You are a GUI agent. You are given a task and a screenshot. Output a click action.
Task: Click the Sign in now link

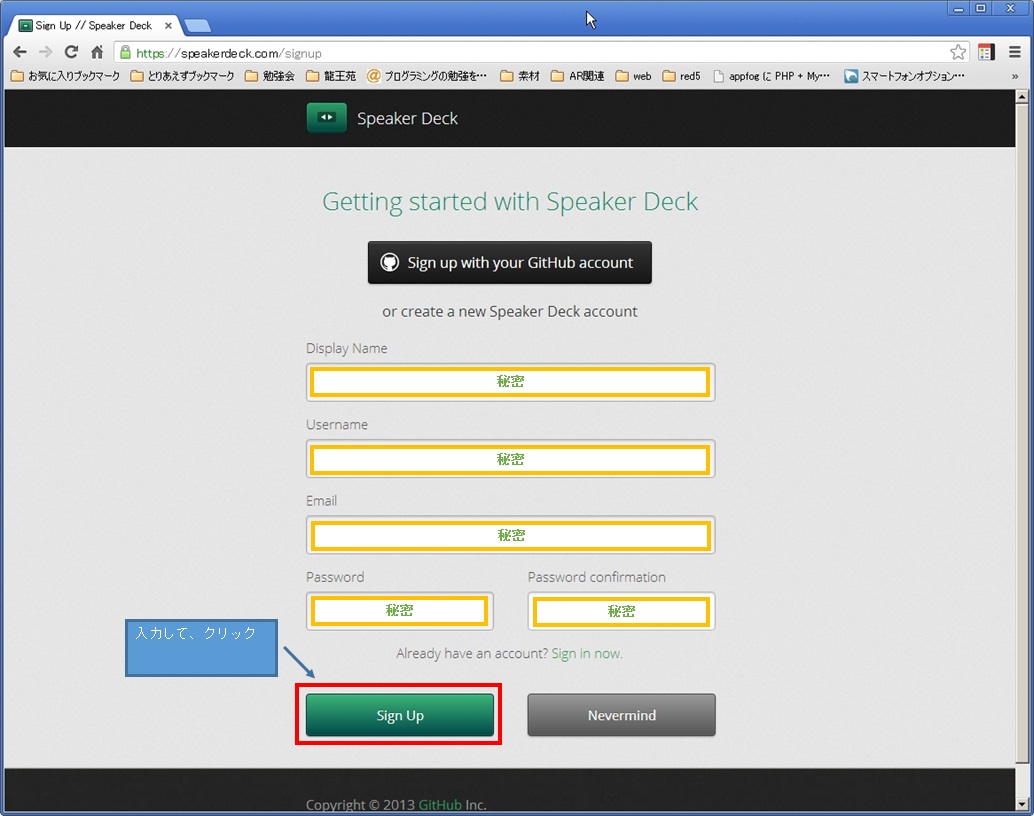coord(587,653)
